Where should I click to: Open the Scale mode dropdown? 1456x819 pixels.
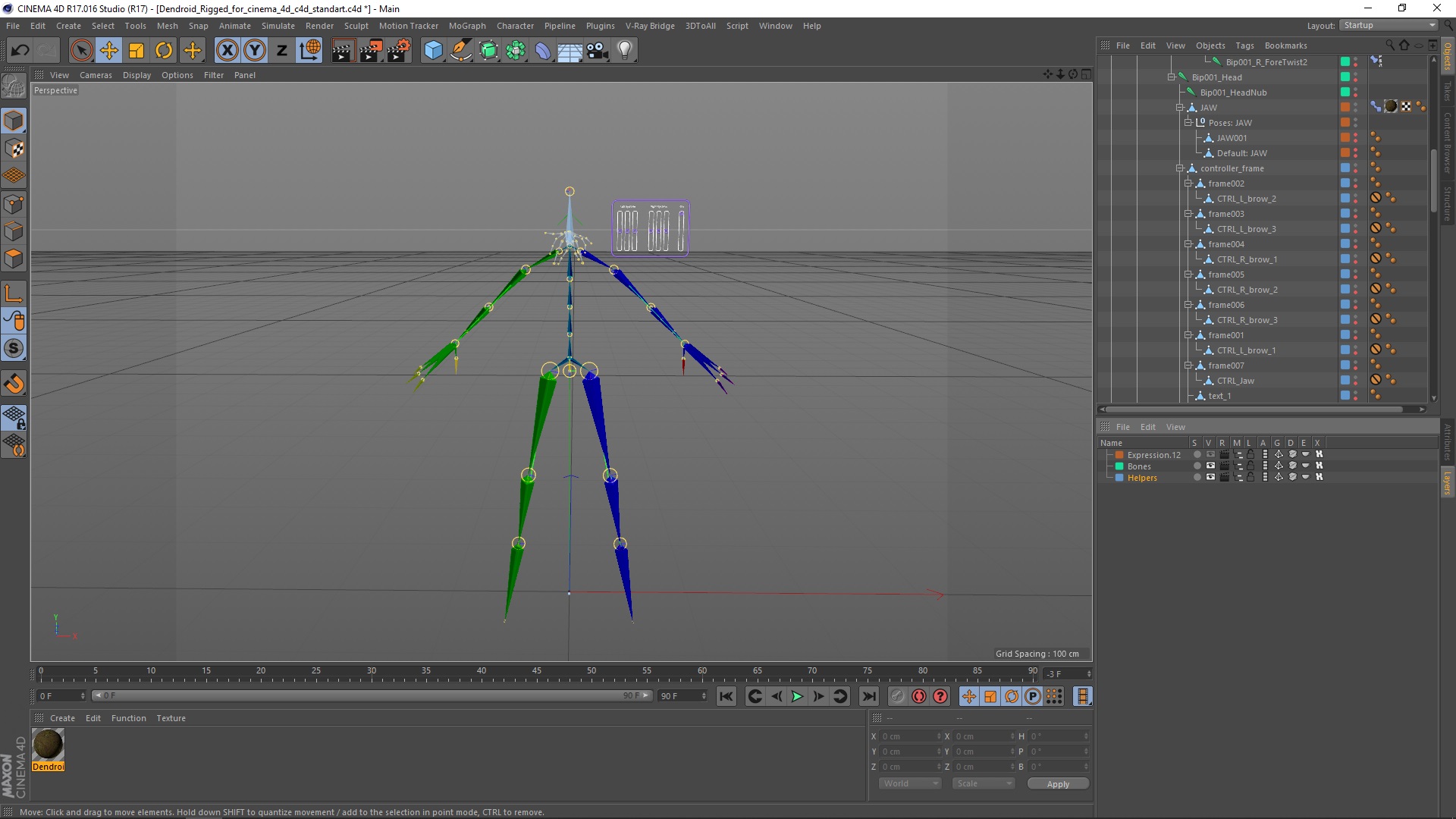click(x=984, y=783)
